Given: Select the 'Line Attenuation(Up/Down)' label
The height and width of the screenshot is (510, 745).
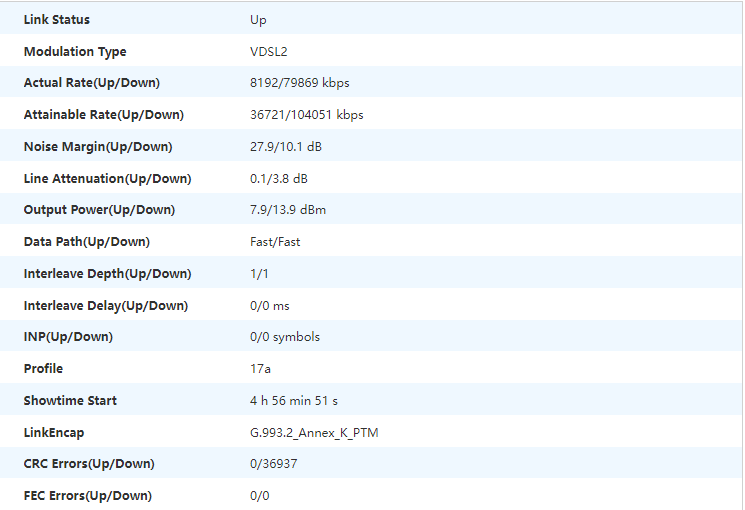Looking at the screenshot, I should click(x=107, y=178).
